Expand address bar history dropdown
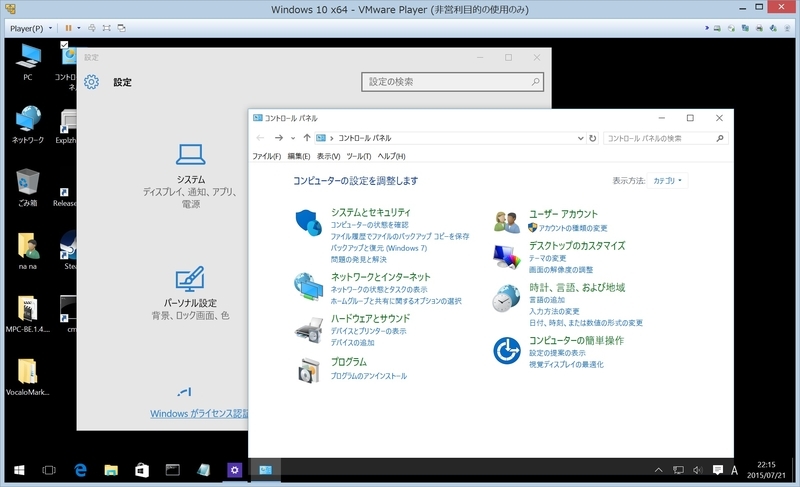This screenshot has width=800, height=487. point(580,138)
